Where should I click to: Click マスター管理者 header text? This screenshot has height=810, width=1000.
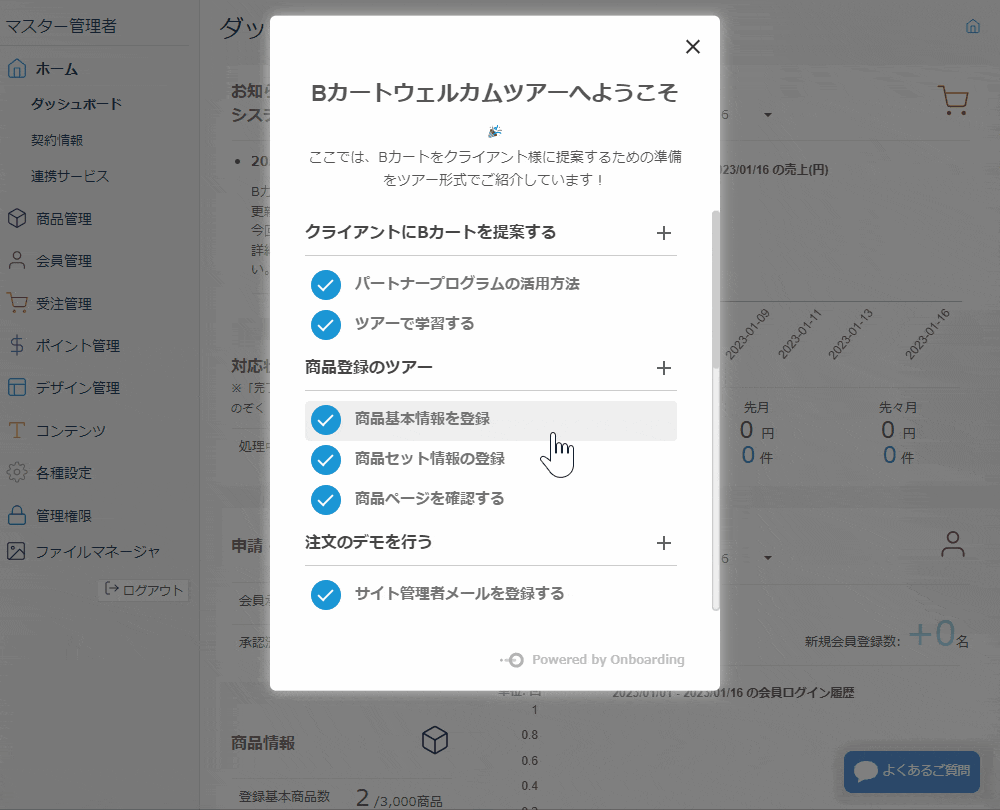tap(61, 26)
